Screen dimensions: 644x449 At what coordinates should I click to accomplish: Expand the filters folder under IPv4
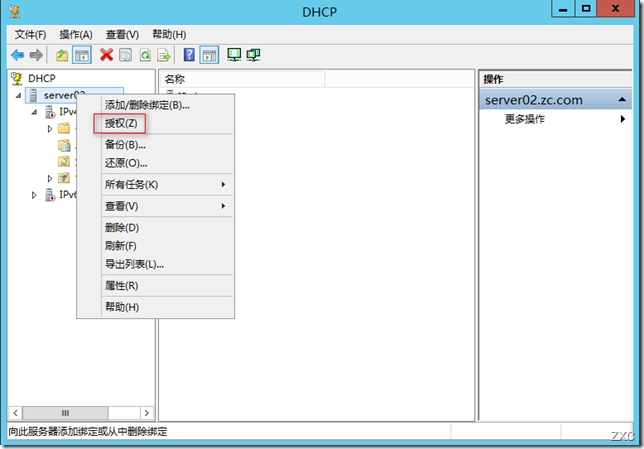(50, 178)
